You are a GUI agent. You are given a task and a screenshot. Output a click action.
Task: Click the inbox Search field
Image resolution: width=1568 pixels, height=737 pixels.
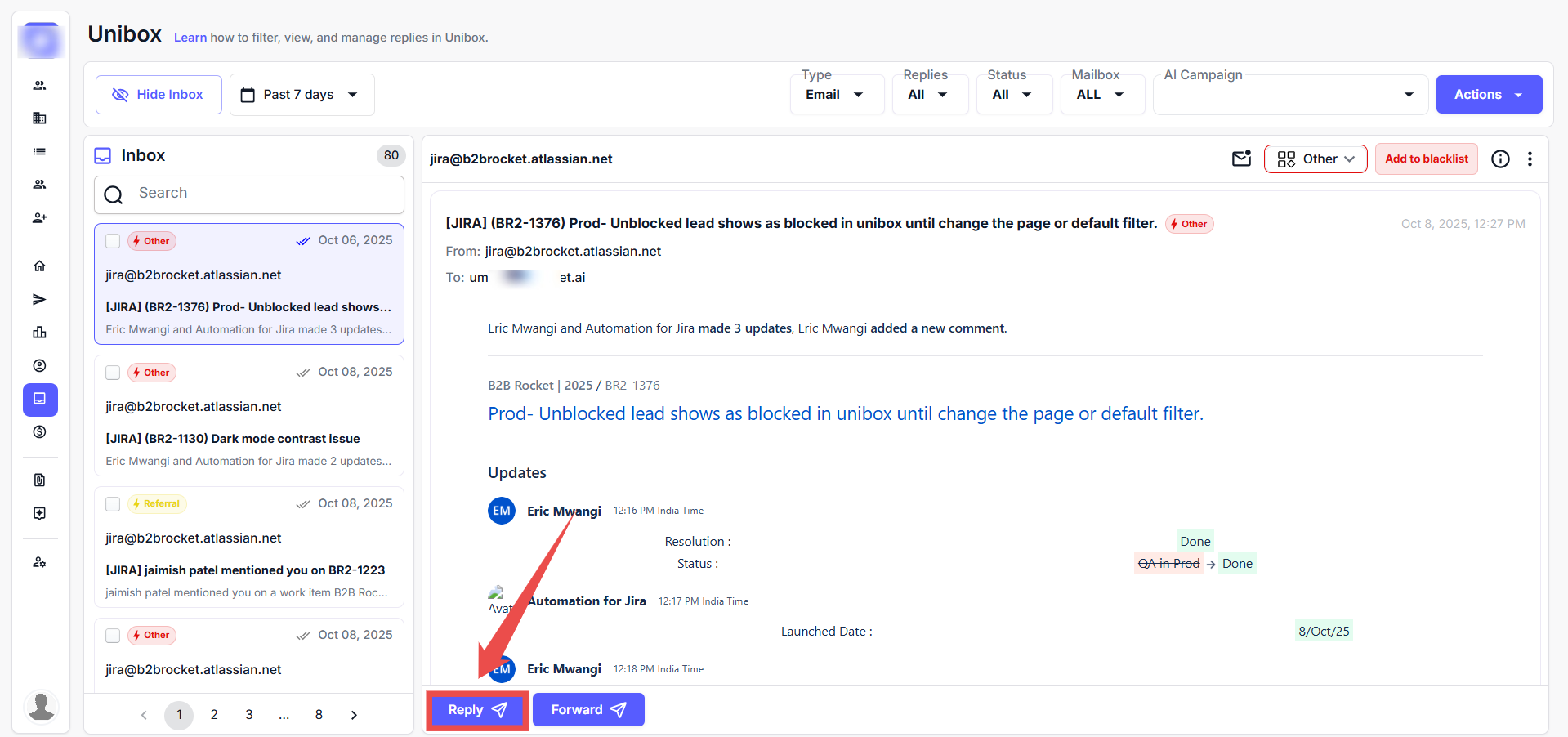[x=248, y=194]
